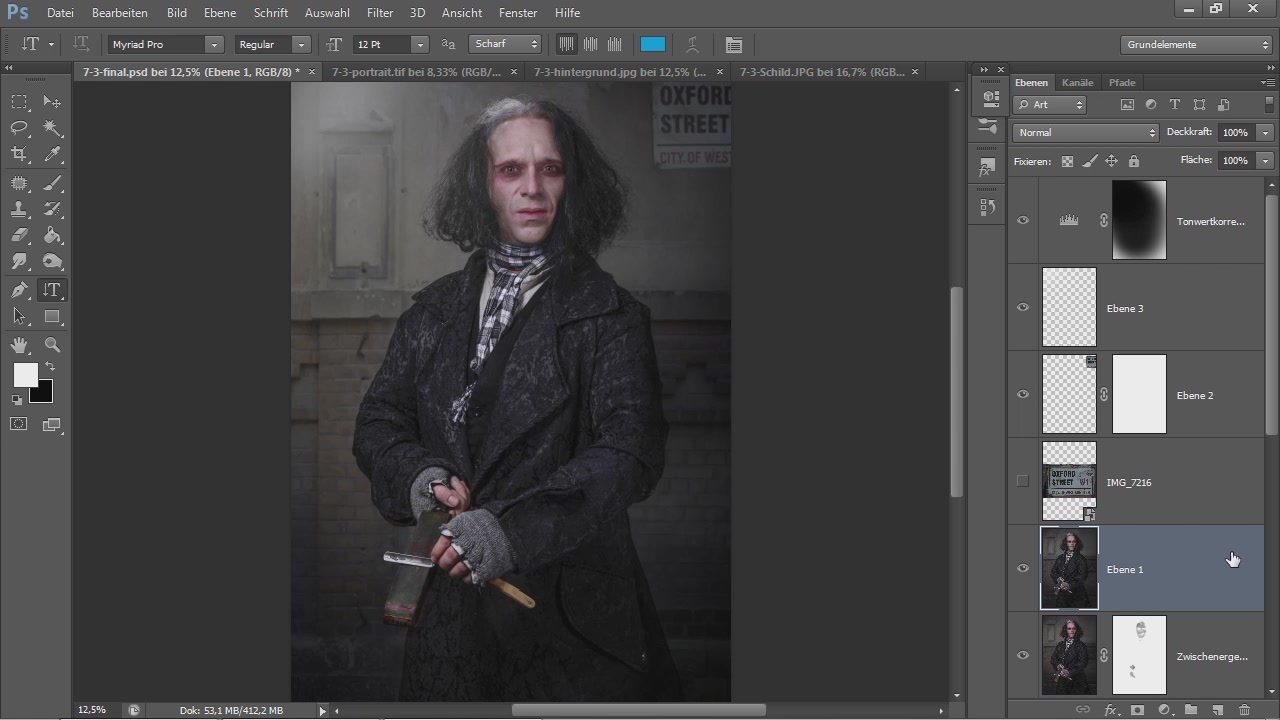
Task: Click the Ebene 2 layer mask thumbnail
Action: tap(1139, 394)
